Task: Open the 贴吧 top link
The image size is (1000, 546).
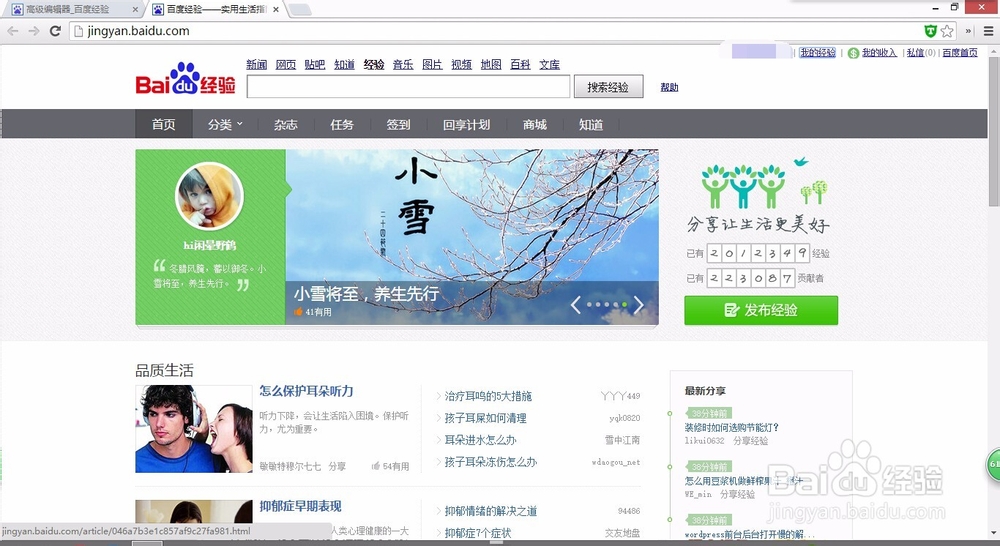Action: [314, 64]
